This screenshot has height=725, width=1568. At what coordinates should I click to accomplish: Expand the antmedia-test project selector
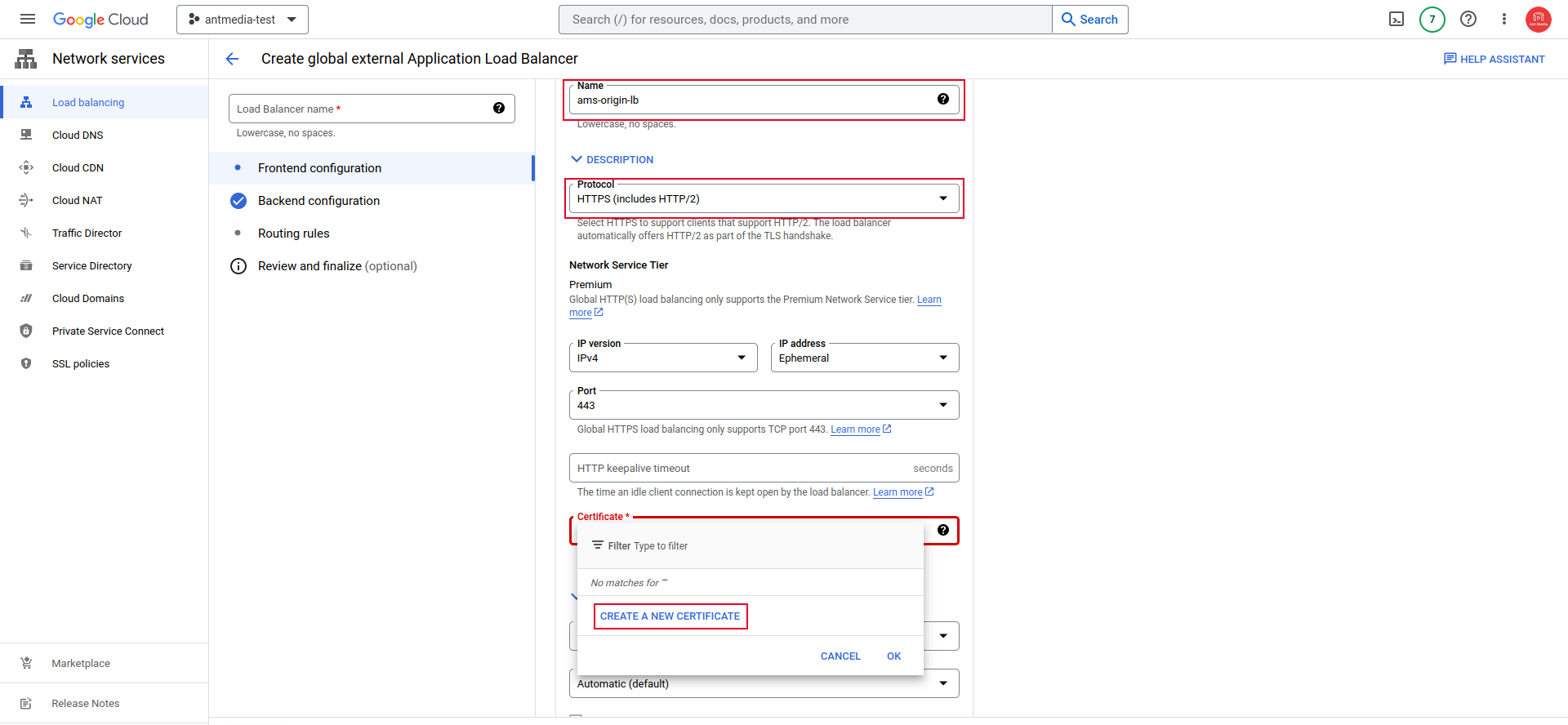coord(243,20)
